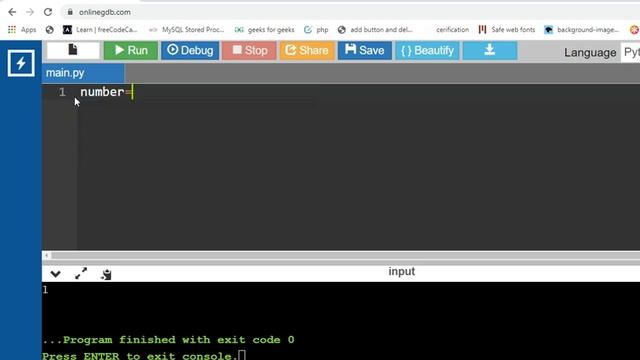Expand console to fullscreen with arrows icon
Image resolution: width=640 pixels, height=360 pixels.
(x=81, y=273)
